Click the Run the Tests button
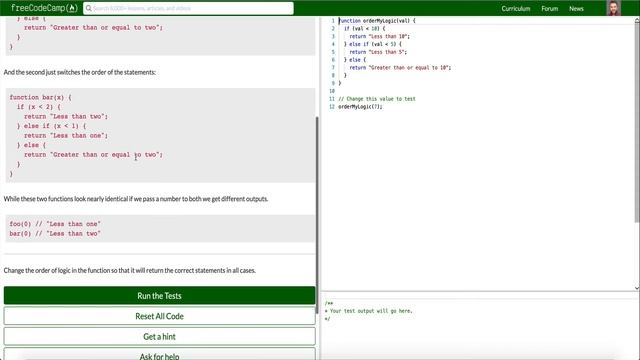 click(x=160, y=296)
